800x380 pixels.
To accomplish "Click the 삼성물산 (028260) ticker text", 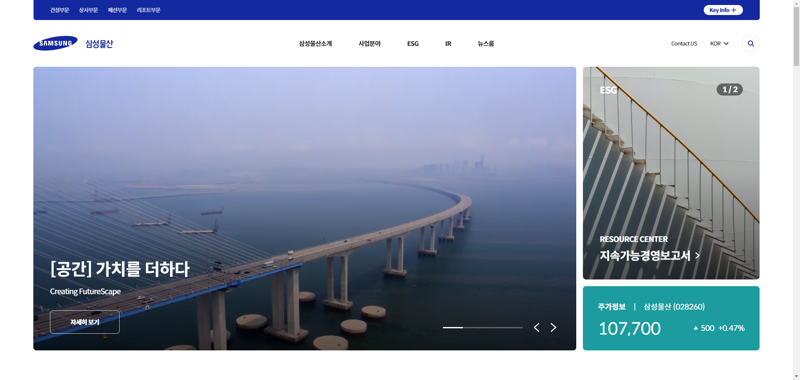I will 674,307.
